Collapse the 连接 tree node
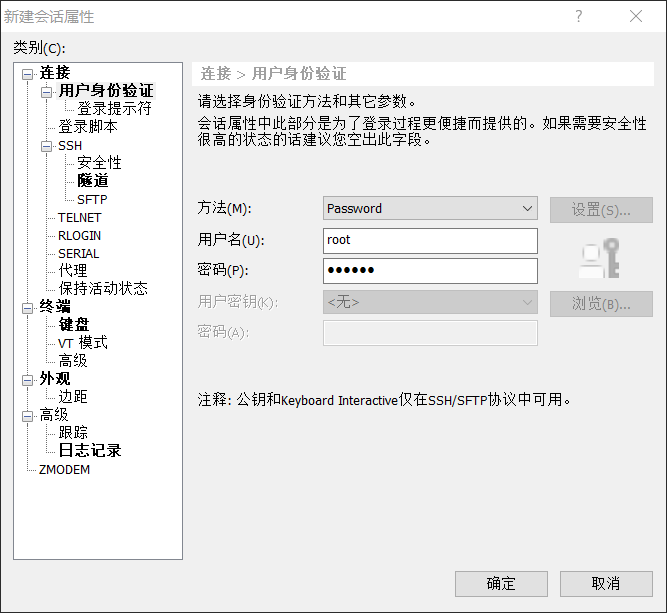667x613 pixels. [28, 74]
